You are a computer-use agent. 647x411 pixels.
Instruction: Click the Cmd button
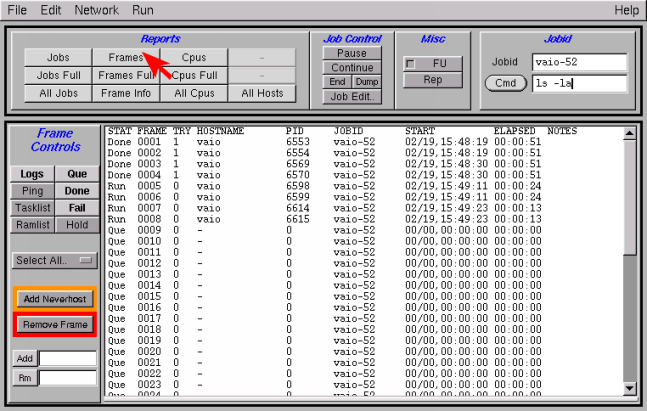[505, 83]
